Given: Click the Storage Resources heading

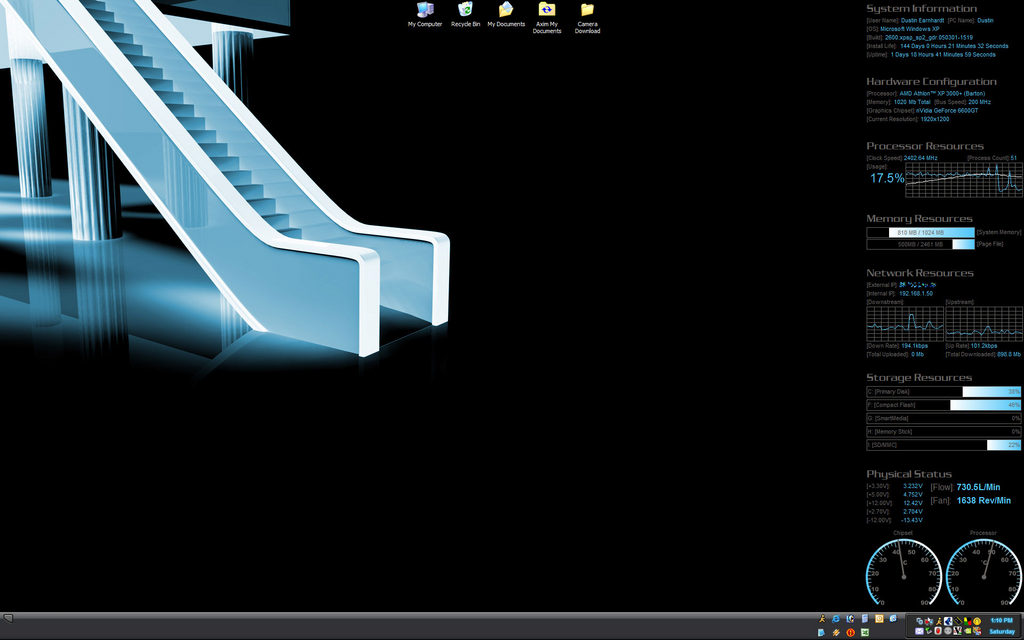Looking at the screenshot, I should click(919, 377).
